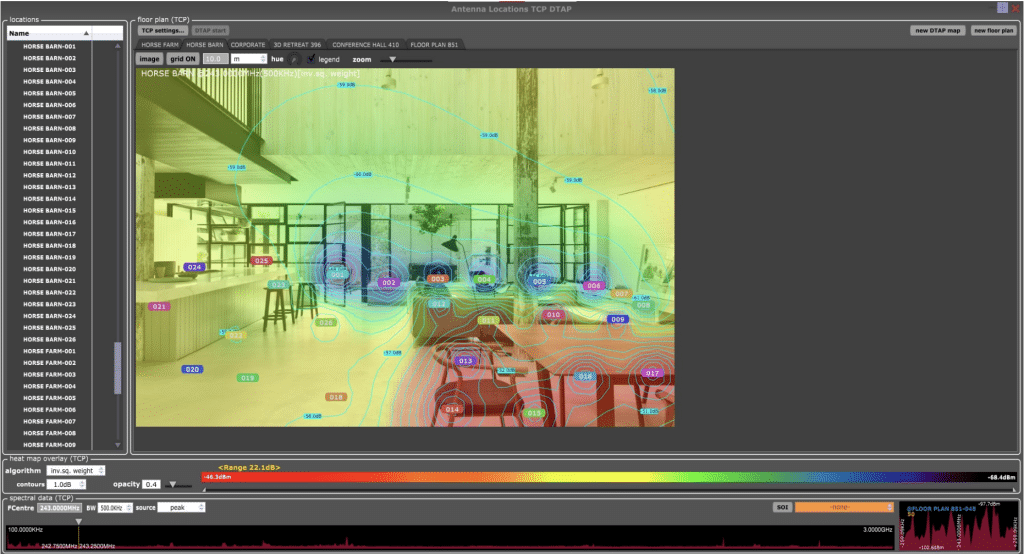Select antenna marker 024 on the heat map

(x=194, y=267)
